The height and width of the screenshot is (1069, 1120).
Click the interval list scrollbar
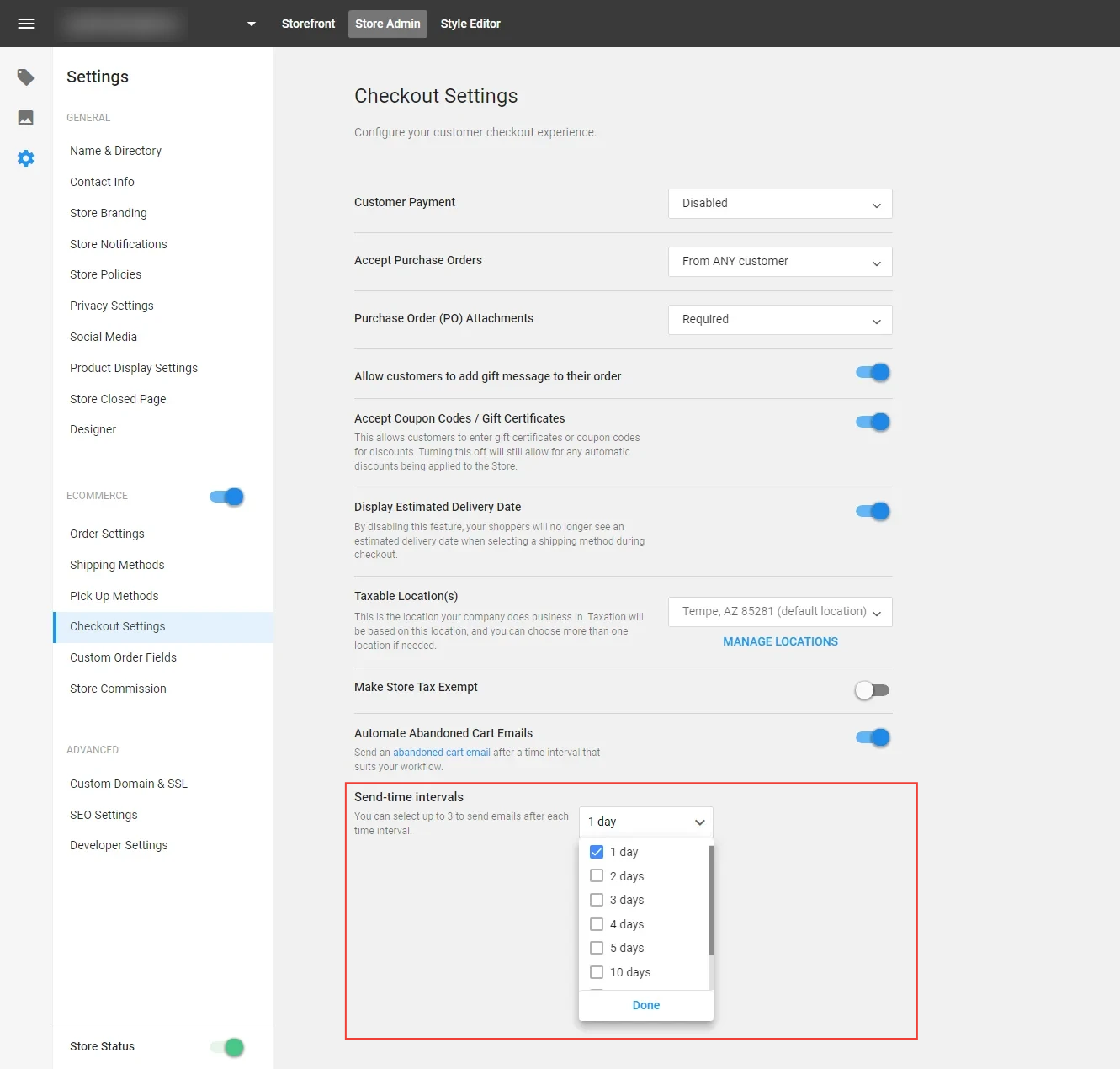710,901
